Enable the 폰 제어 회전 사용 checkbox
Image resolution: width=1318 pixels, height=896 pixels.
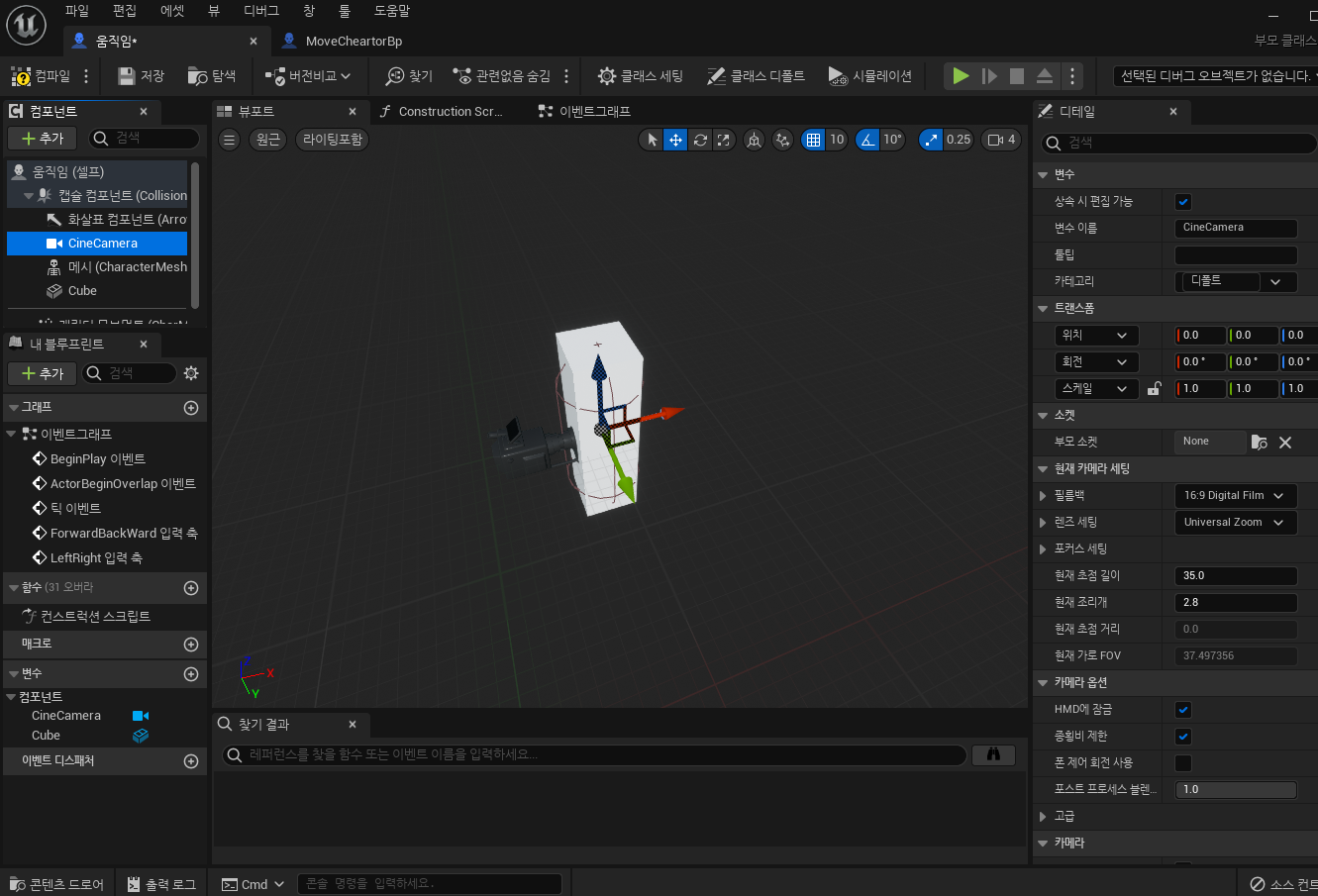1183,763
